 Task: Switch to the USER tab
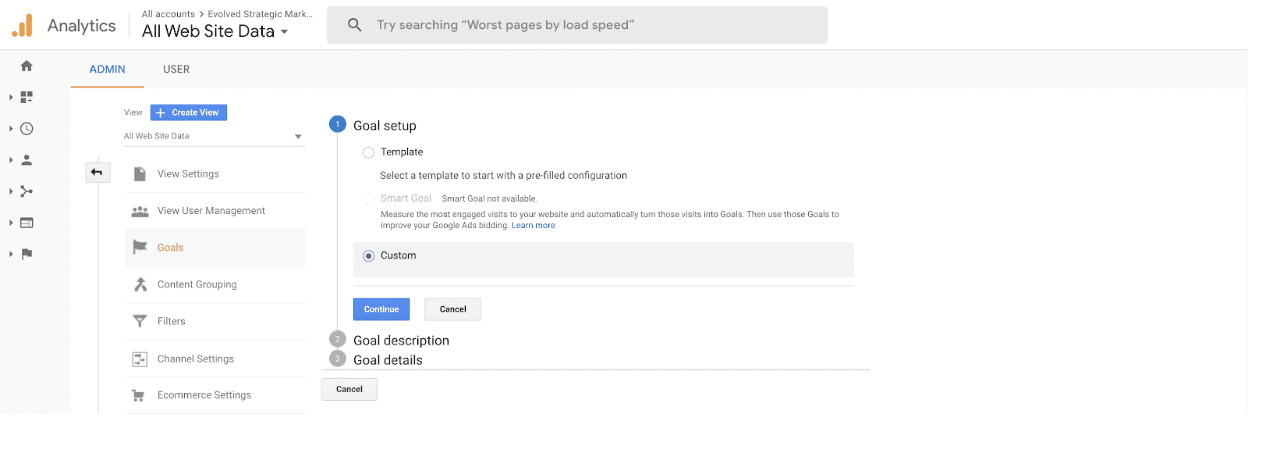point(176,69)
